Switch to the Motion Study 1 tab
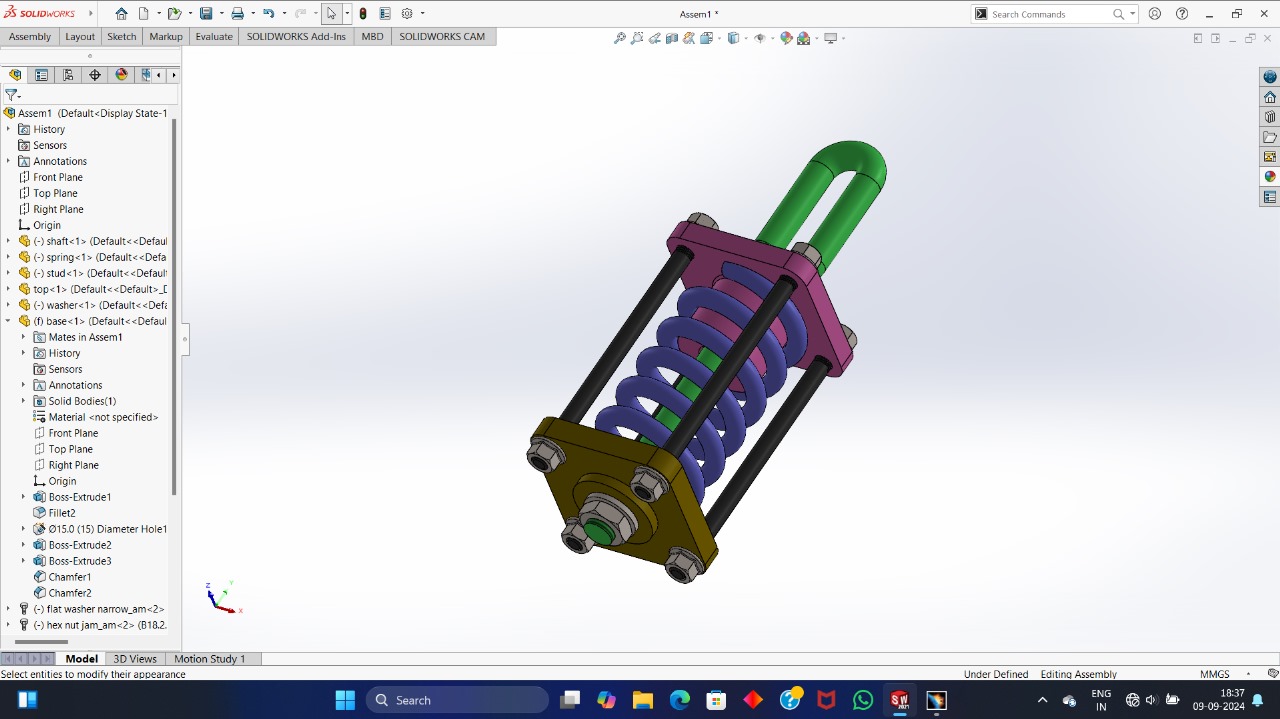The width and height of the screenshot is (1280, 719). [210, 659]
